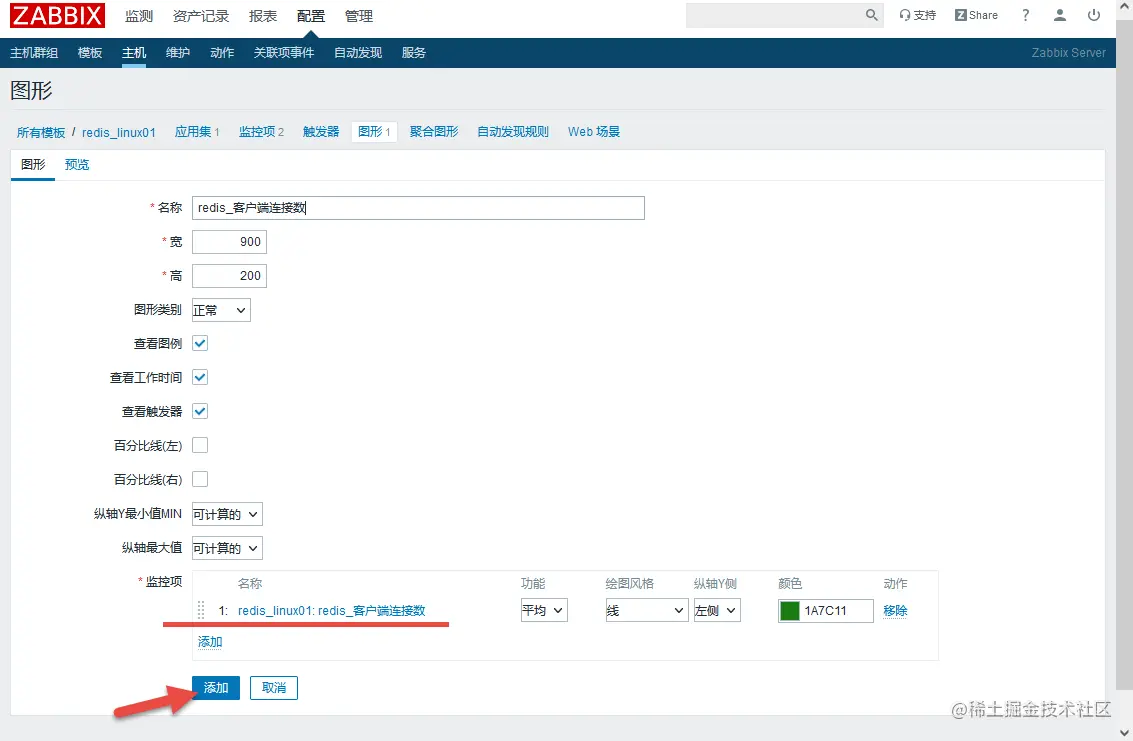Open the 纵轴Y侧 左侧 dropdown
Screen dimensions: 1133x741
click(717, 610)
